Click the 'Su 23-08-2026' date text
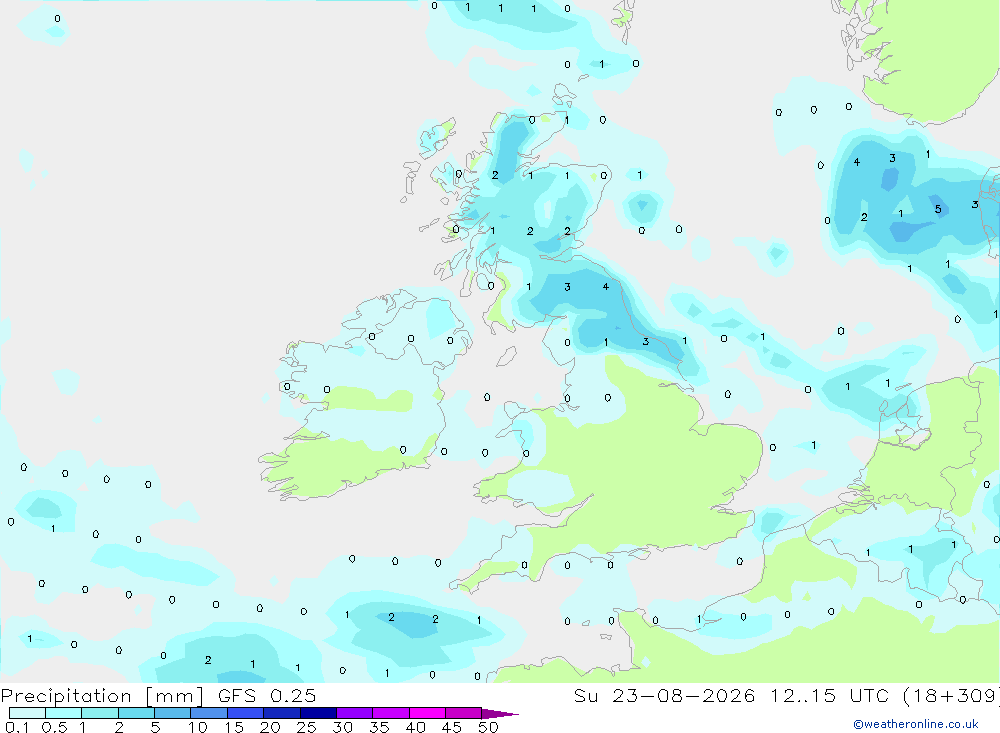The height and width of the screenshot is (733, 1000). tap(665, 695)
